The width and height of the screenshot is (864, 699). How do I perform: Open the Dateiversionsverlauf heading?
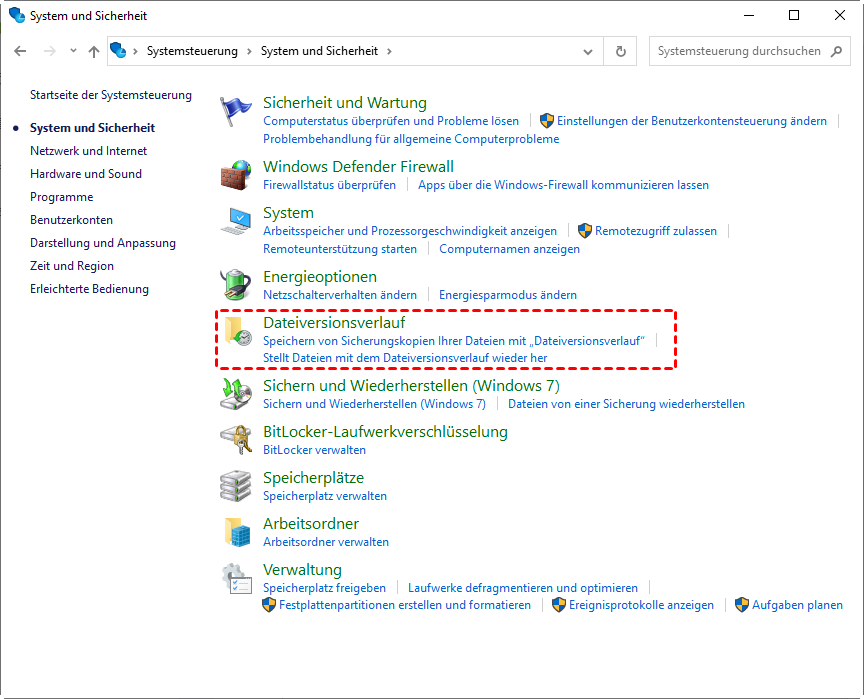click(x=334, y=323)
